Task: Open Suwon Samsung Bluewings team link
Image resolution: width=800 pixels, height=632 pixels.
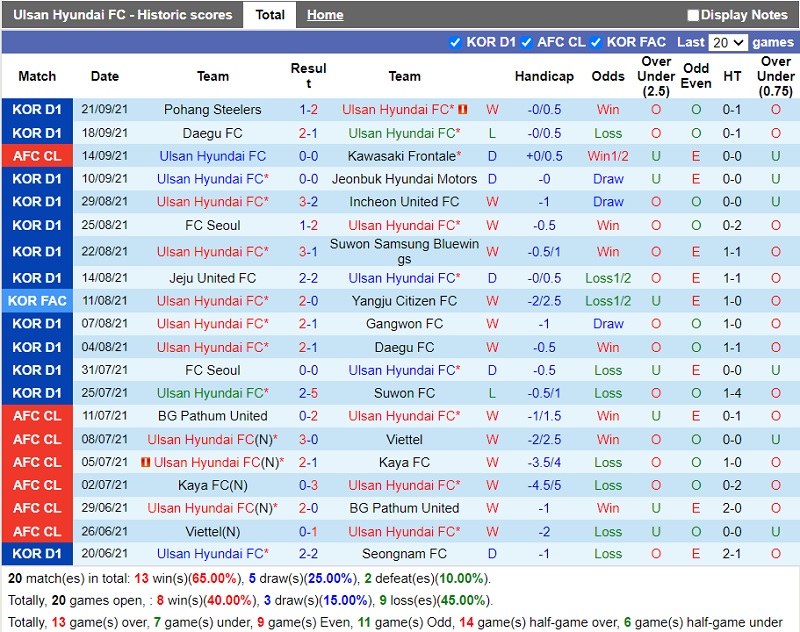Action: pos(404,251)
